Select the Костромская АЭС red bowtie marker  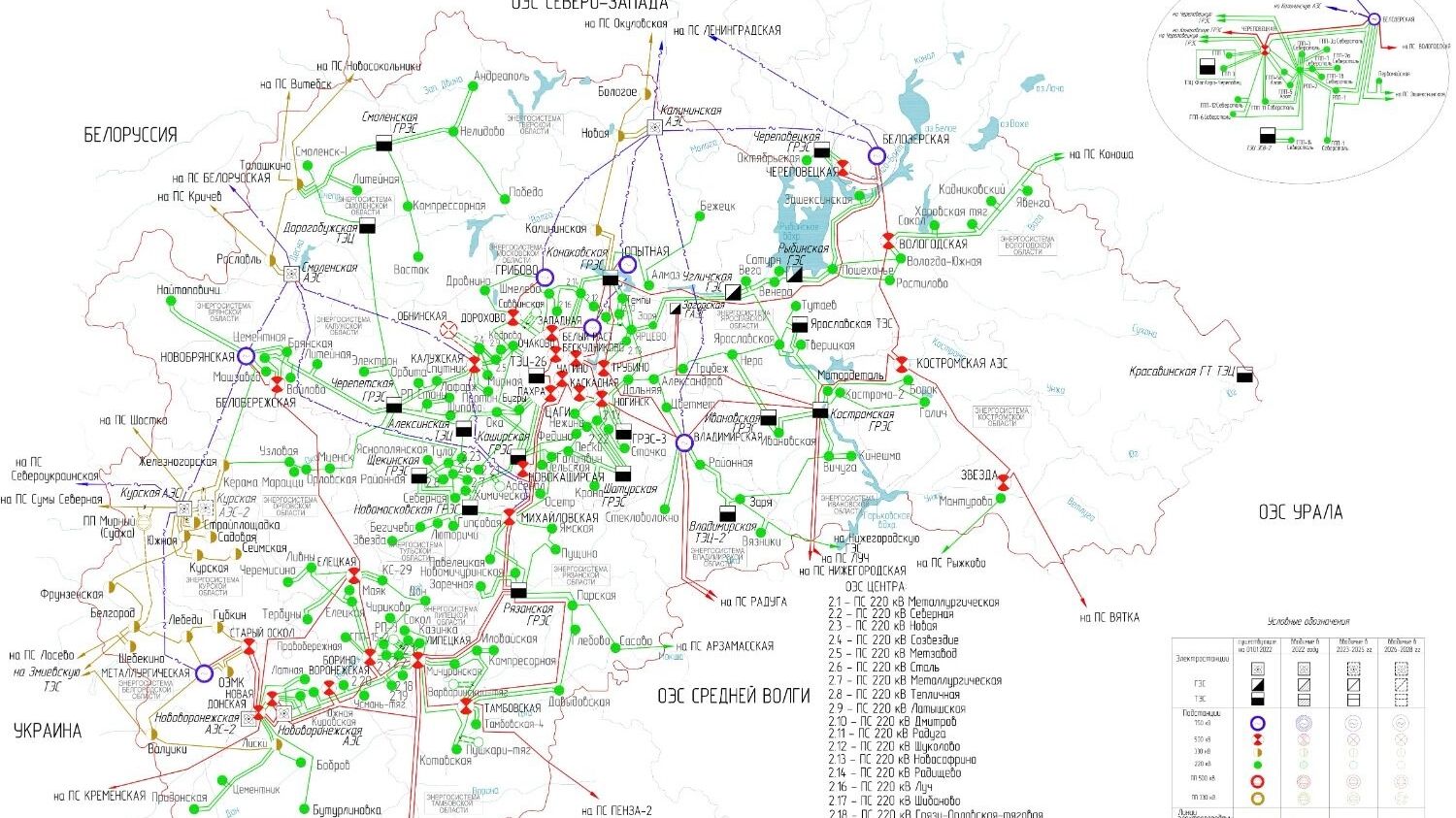(902, 364)
